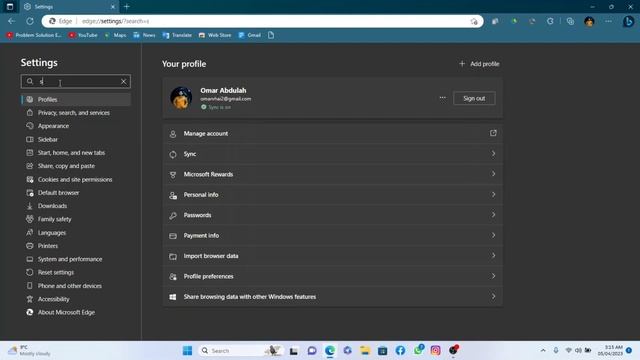
Task: Open Edge Settings and more ellipsis menu
Action: (x=608, y=21)
